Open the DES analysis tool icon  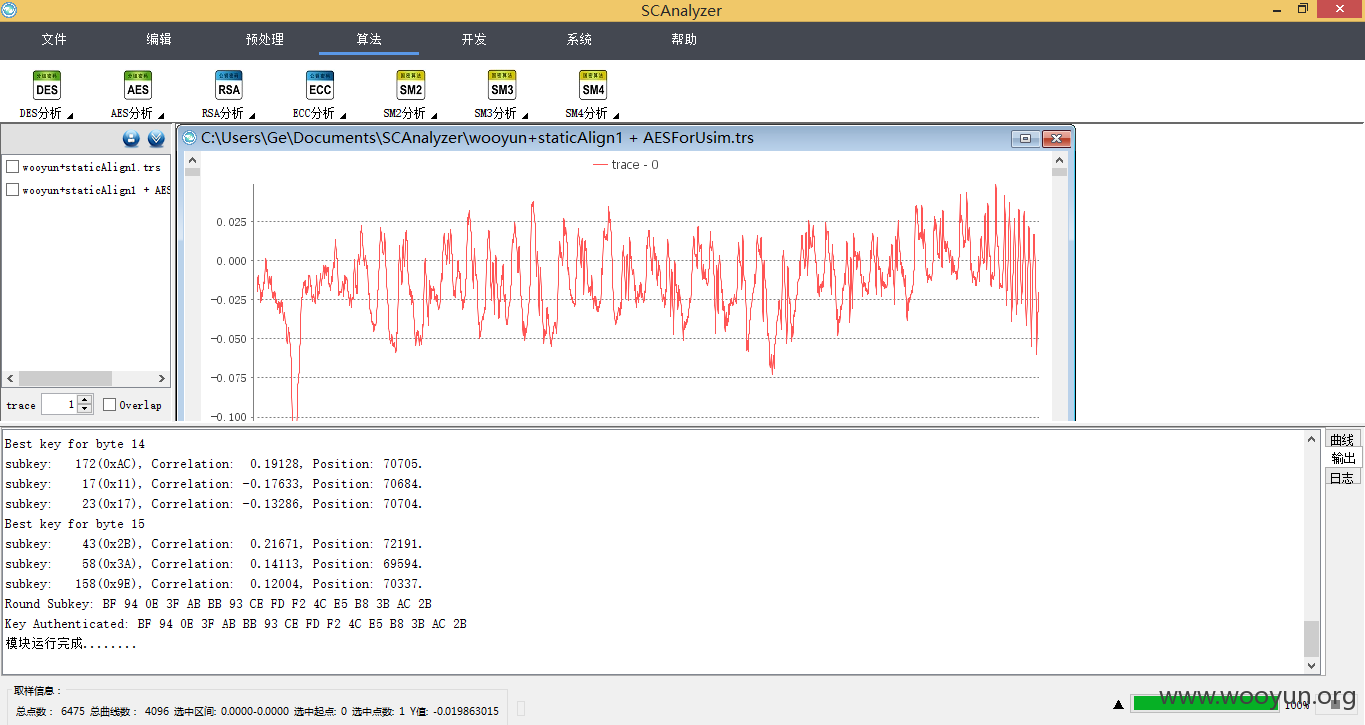(x=47, y=85)
